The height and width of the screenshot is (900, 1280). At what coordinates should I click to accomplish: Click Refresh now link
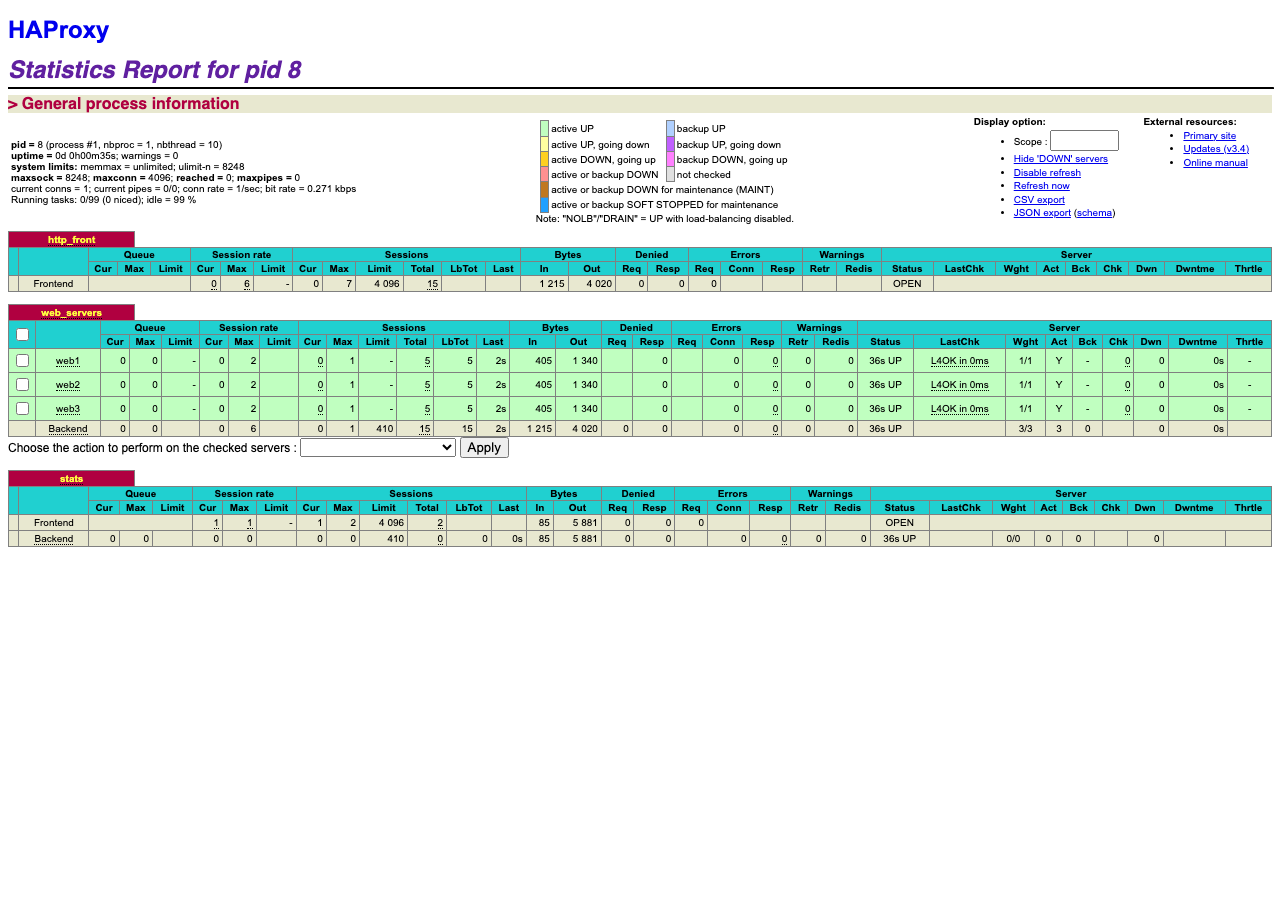1041,186
